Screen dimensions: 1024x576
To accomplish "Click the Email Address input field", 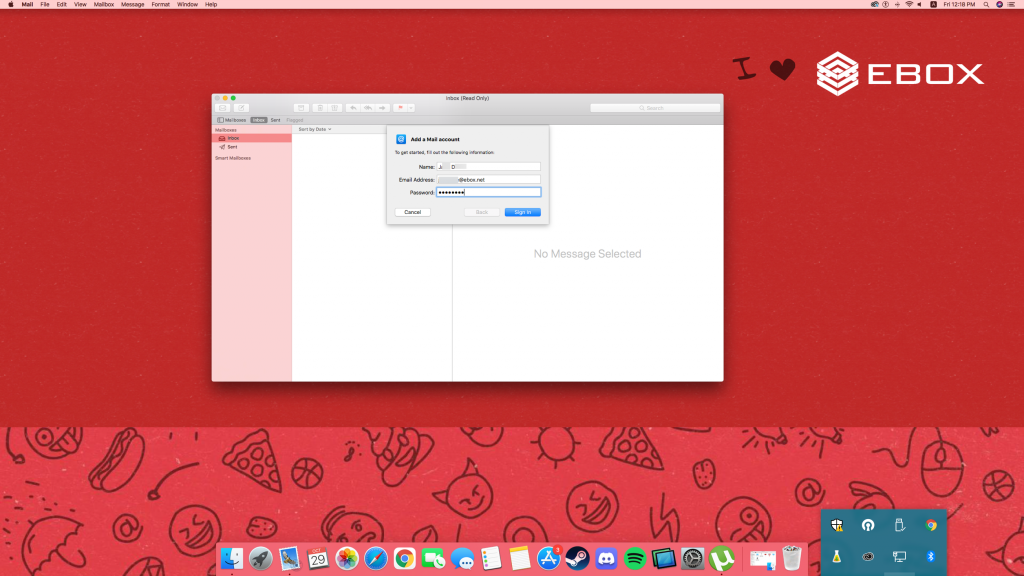I will pyautogui.click(x=489, y=179).
